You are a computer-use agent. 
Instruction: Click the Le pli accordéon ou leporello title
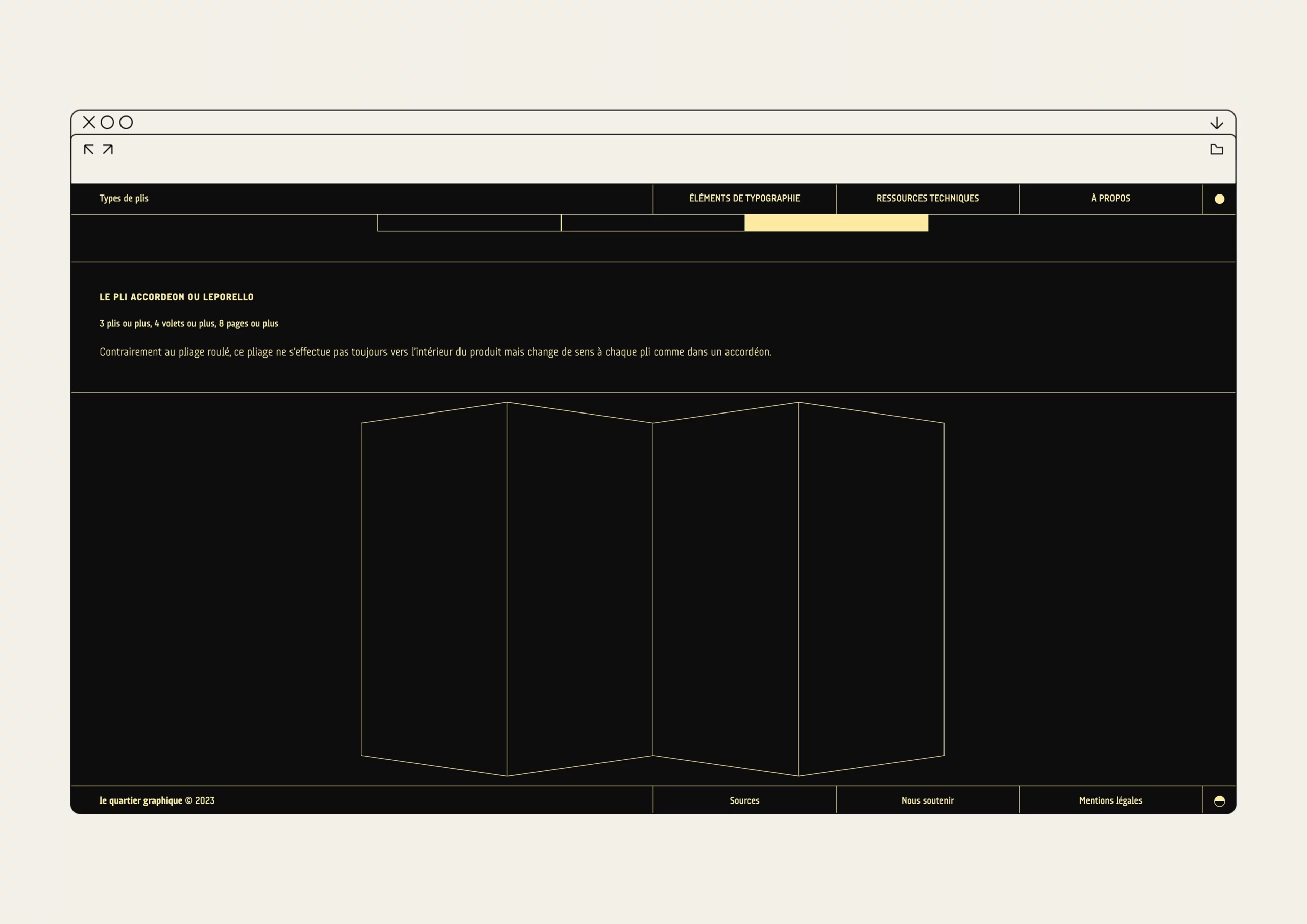click(x=177, y=297)
